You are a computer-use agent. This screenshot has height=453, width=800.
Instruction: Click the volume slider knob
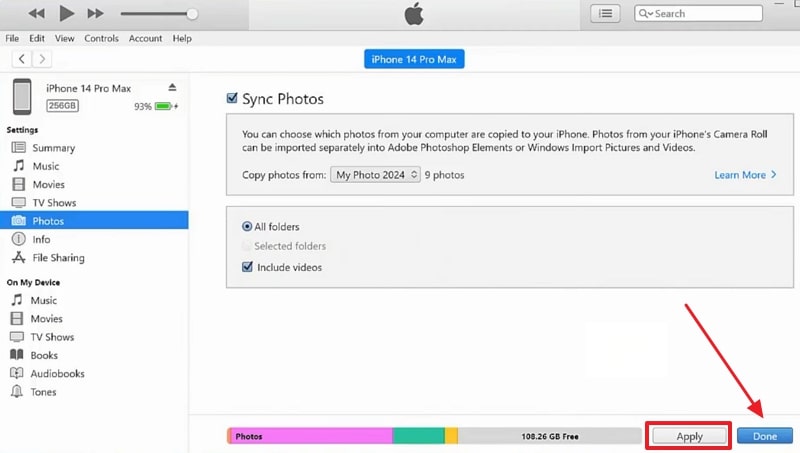pos(192,14)
